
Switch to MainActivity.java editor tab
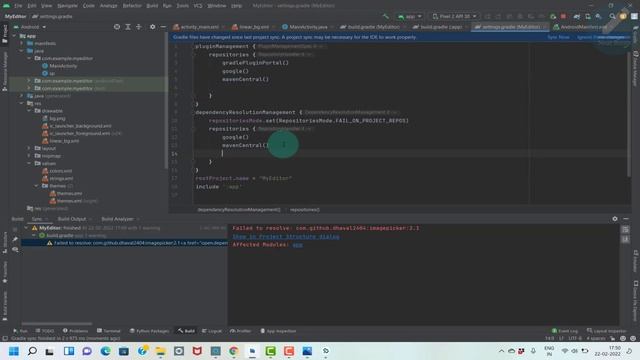tap(308, 27)
